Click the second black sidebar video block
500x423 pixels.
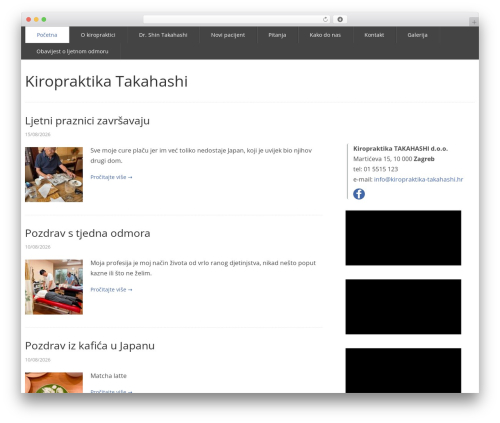click(403, 307)
